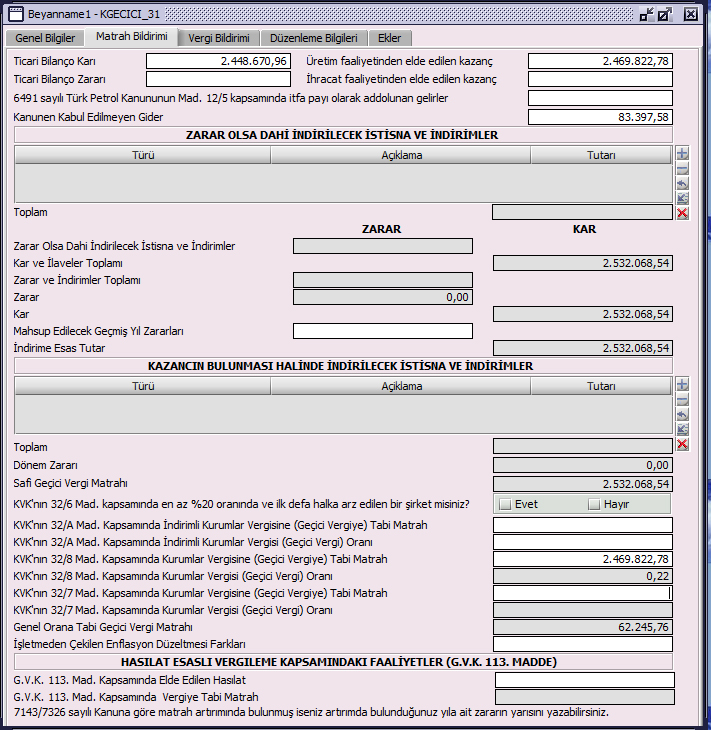Focus G.V.K. 113 Elde Edilen Hasılat field

pos(585,680)
